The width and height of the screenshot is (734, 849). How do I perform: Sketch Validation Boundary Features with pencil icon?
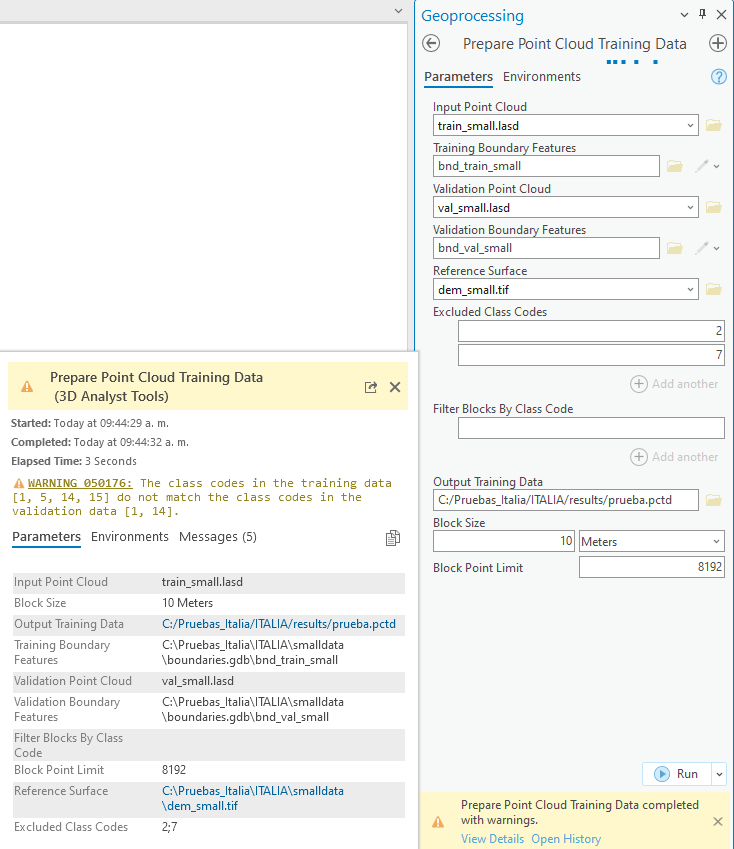(702, 248)
